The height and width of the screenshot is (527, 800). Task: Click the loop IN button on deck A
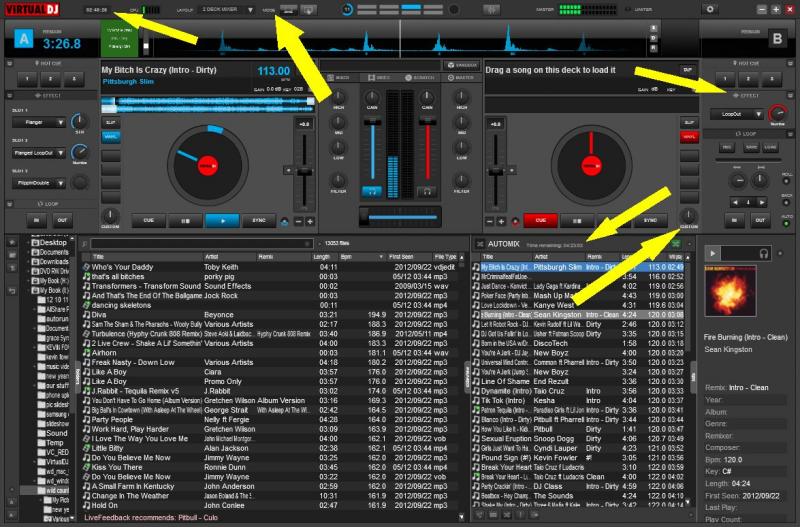[36, 220]
